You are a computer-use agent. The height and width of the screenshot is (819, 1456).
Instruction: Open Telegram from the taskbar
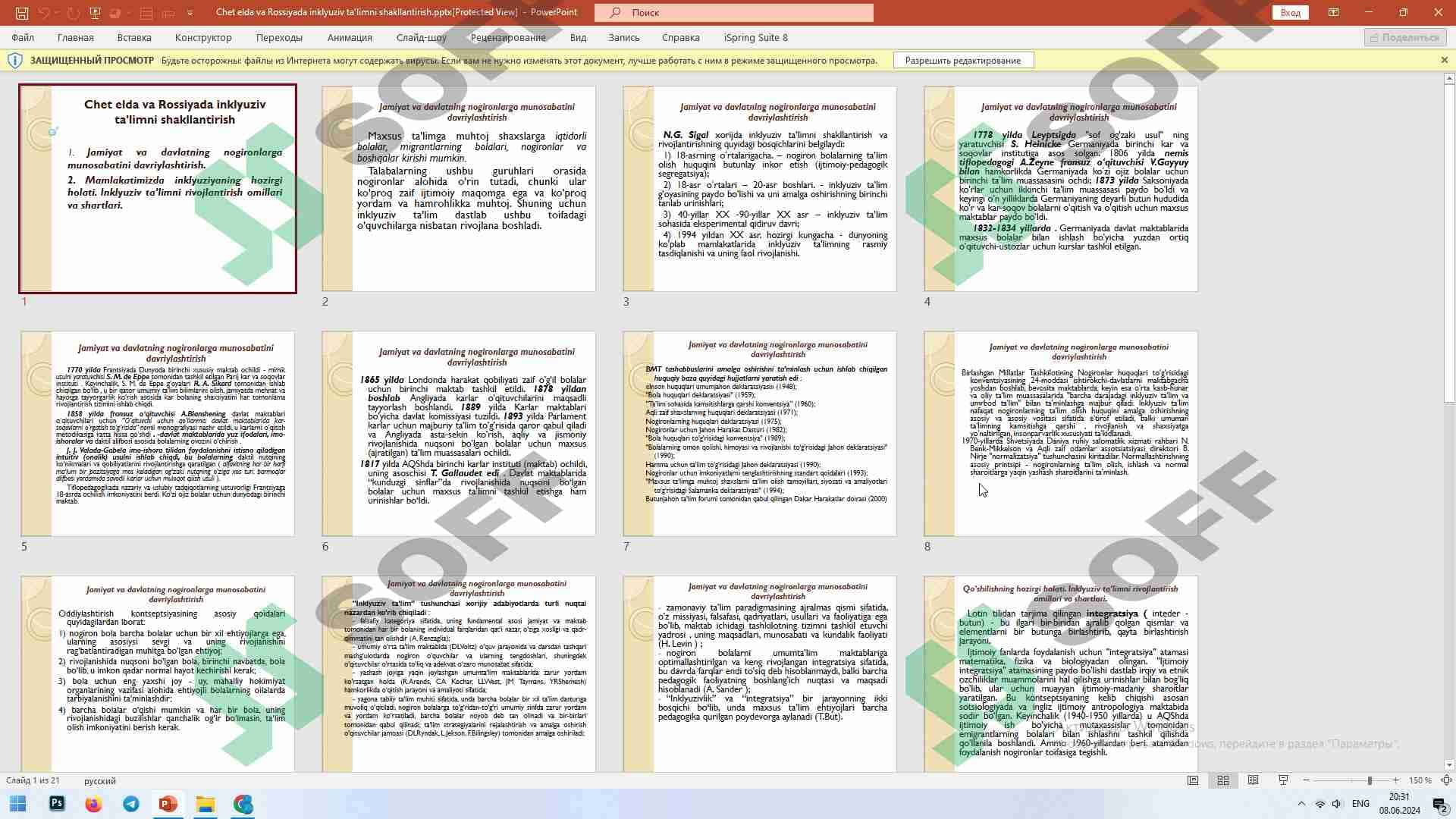[130, 804]
